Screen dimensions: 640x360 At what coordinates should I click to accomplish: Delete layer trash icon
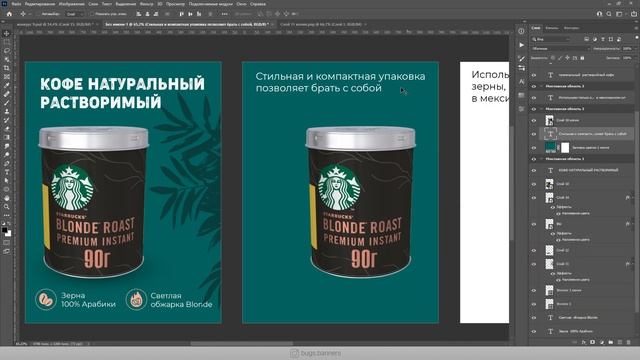pos(629,342)
